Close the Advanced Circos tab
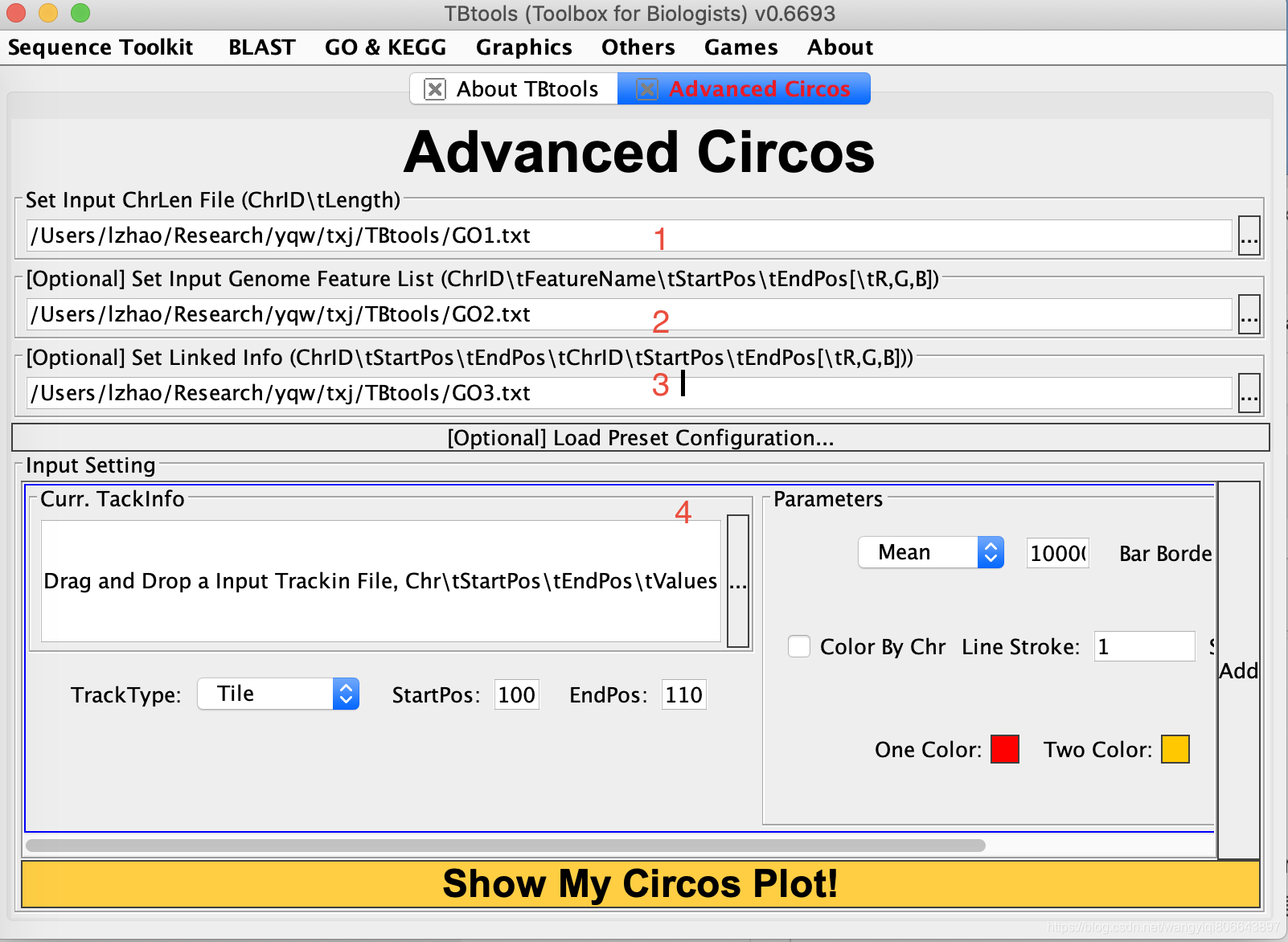The image size is (1288, 942). 646,88
